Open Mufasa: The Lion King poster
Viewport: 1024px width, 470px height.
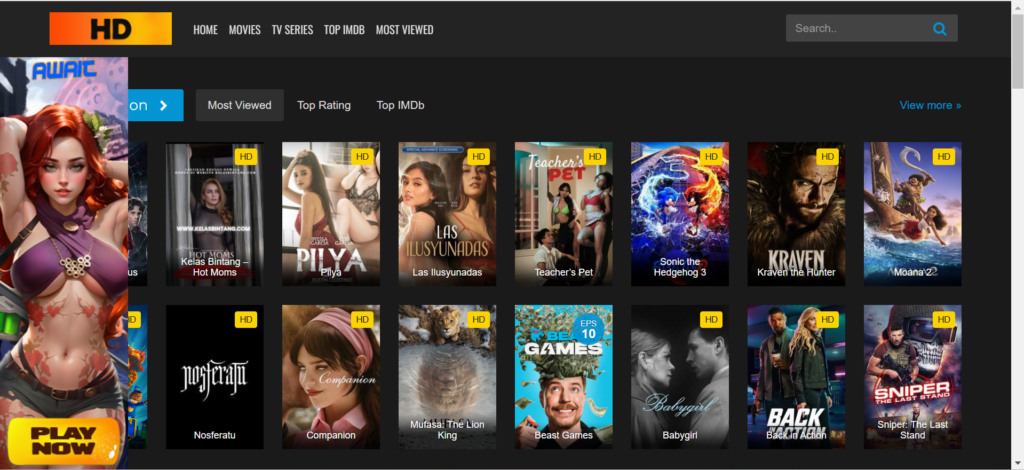(447, 377)
